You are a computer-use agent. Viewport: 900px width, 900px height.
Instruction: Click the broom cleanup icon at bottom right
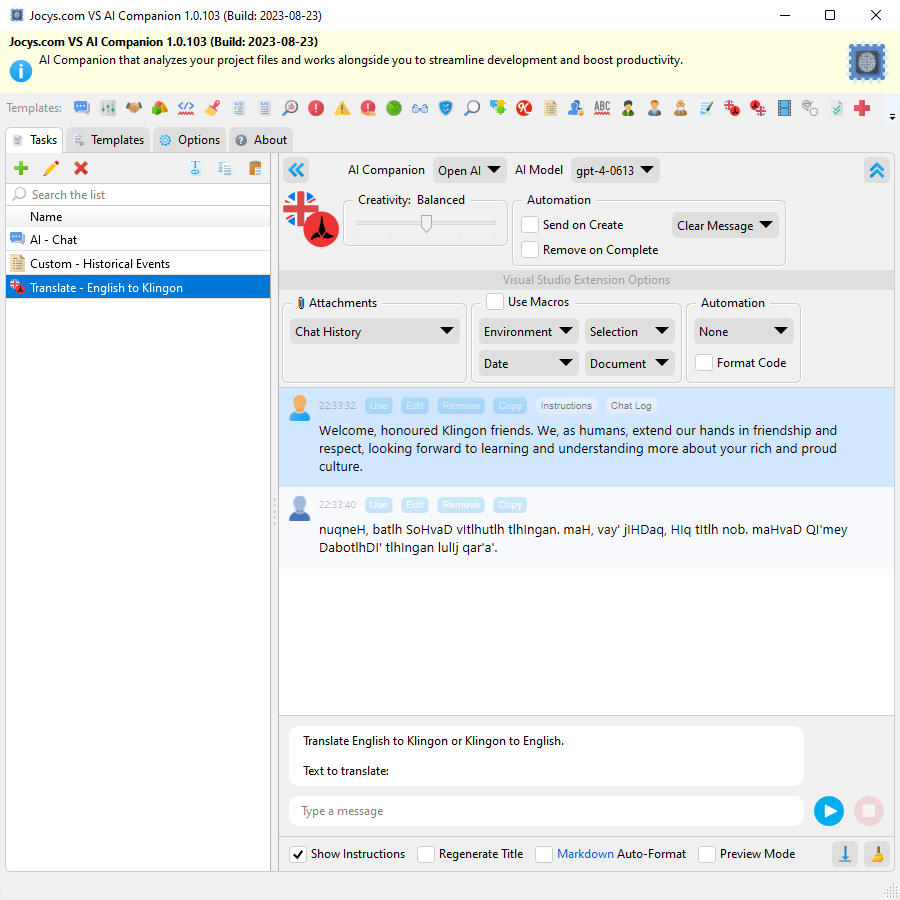pyautogui.click(x=877, y=854)
